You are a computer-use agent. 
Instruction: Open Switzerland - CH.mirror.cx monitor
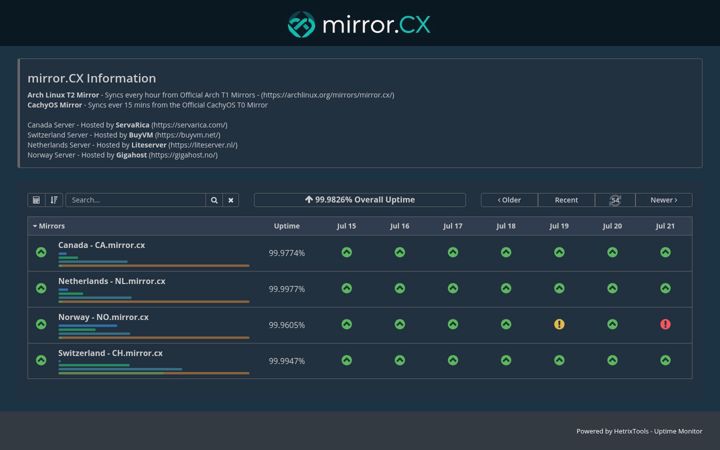coord(110,353)
